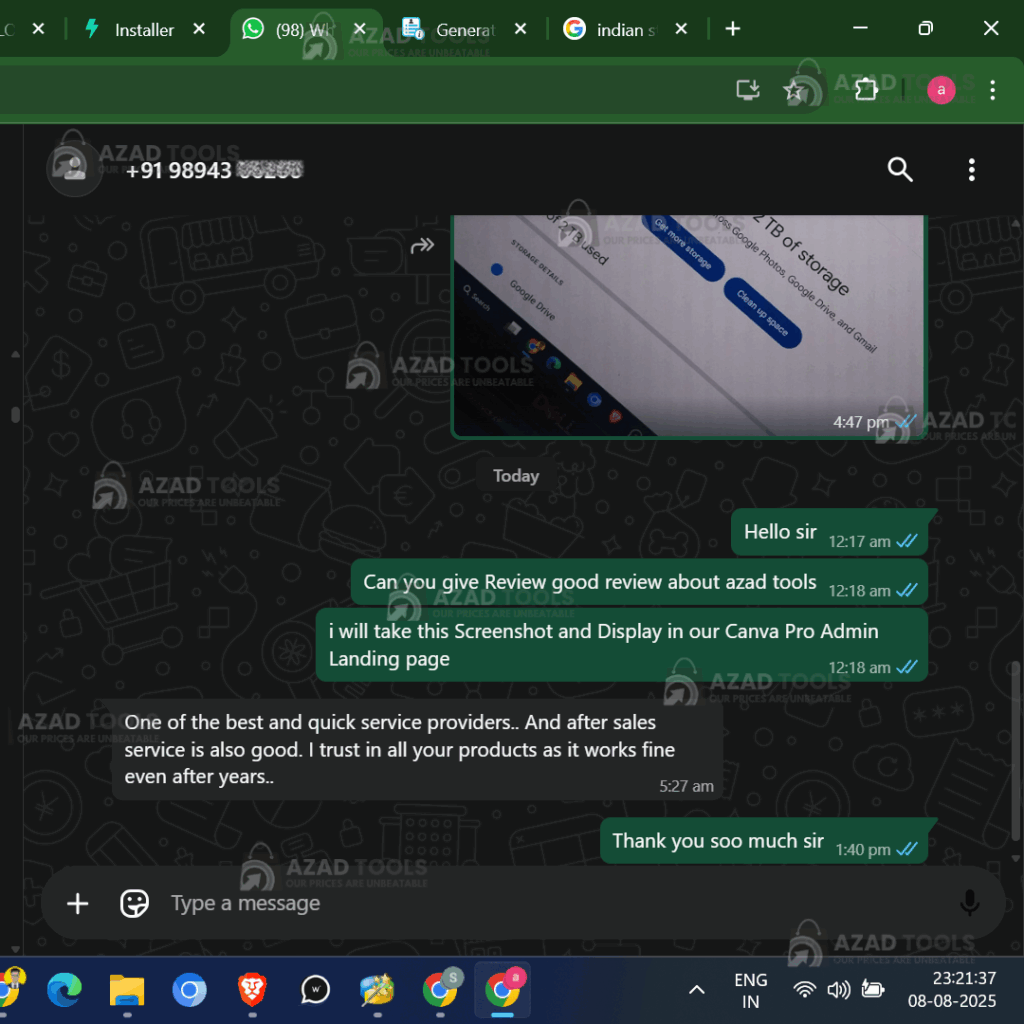Open File Explorer from the taskbar
The image size is (1024, 1024).
tap(127, 990)
